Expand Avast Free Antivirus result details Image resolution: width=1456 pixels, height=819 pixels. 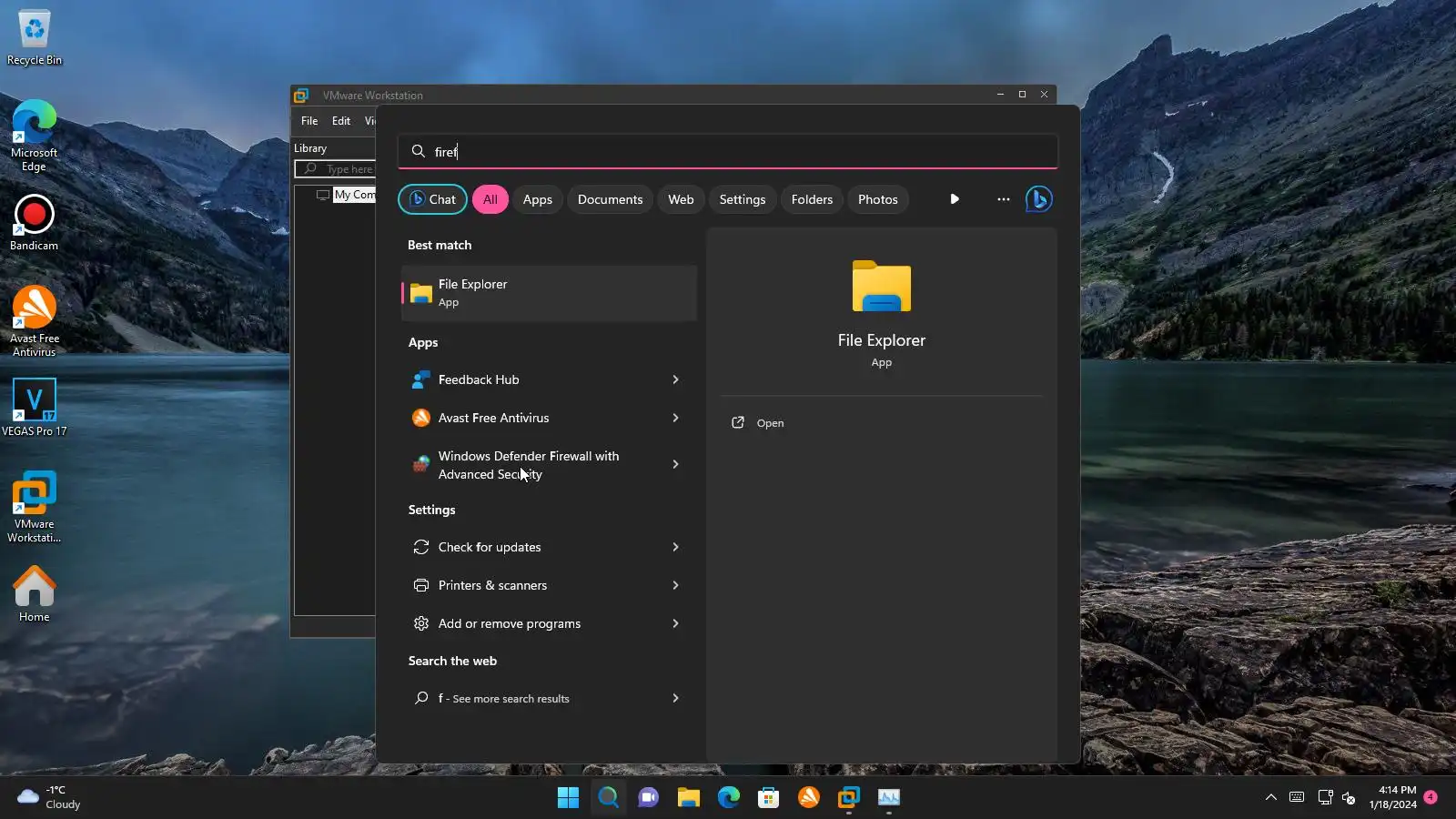[675, 418]
